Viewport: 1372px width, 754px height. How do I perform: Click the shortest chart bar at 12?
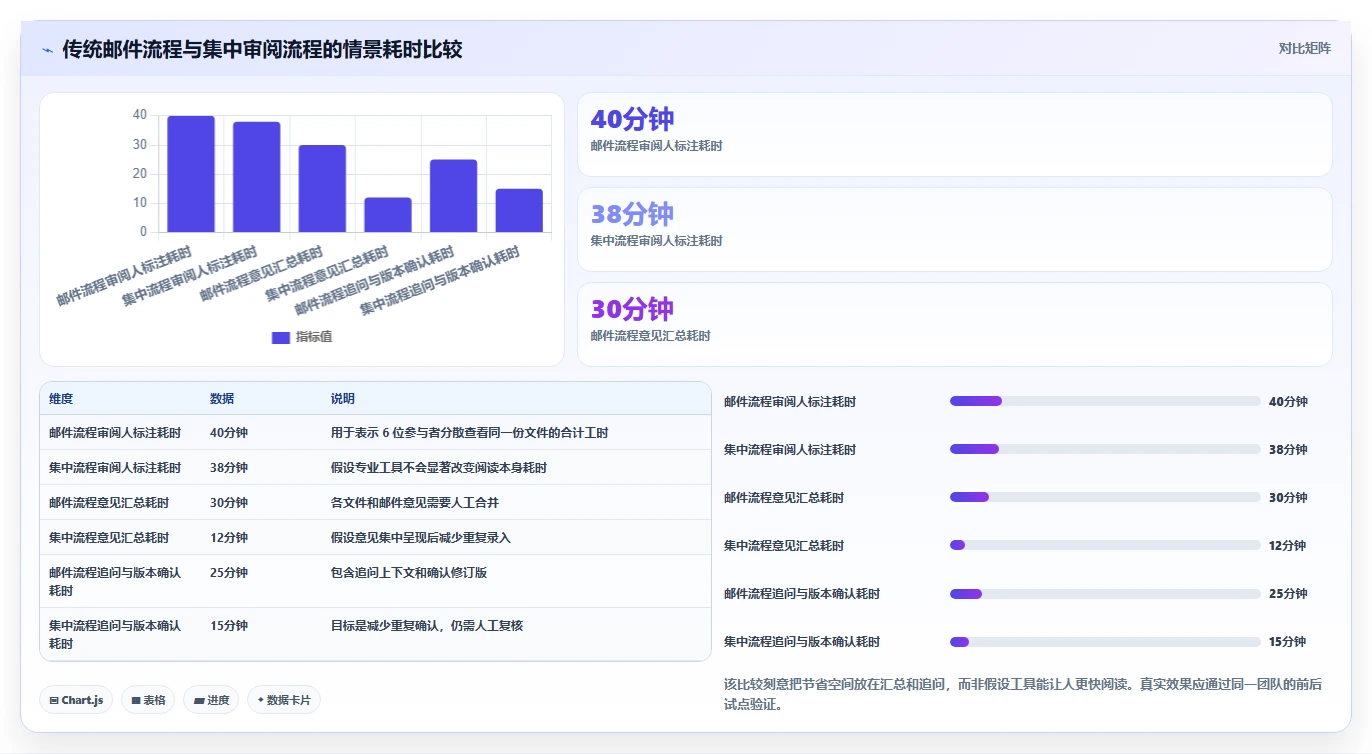tap(388, 215)
